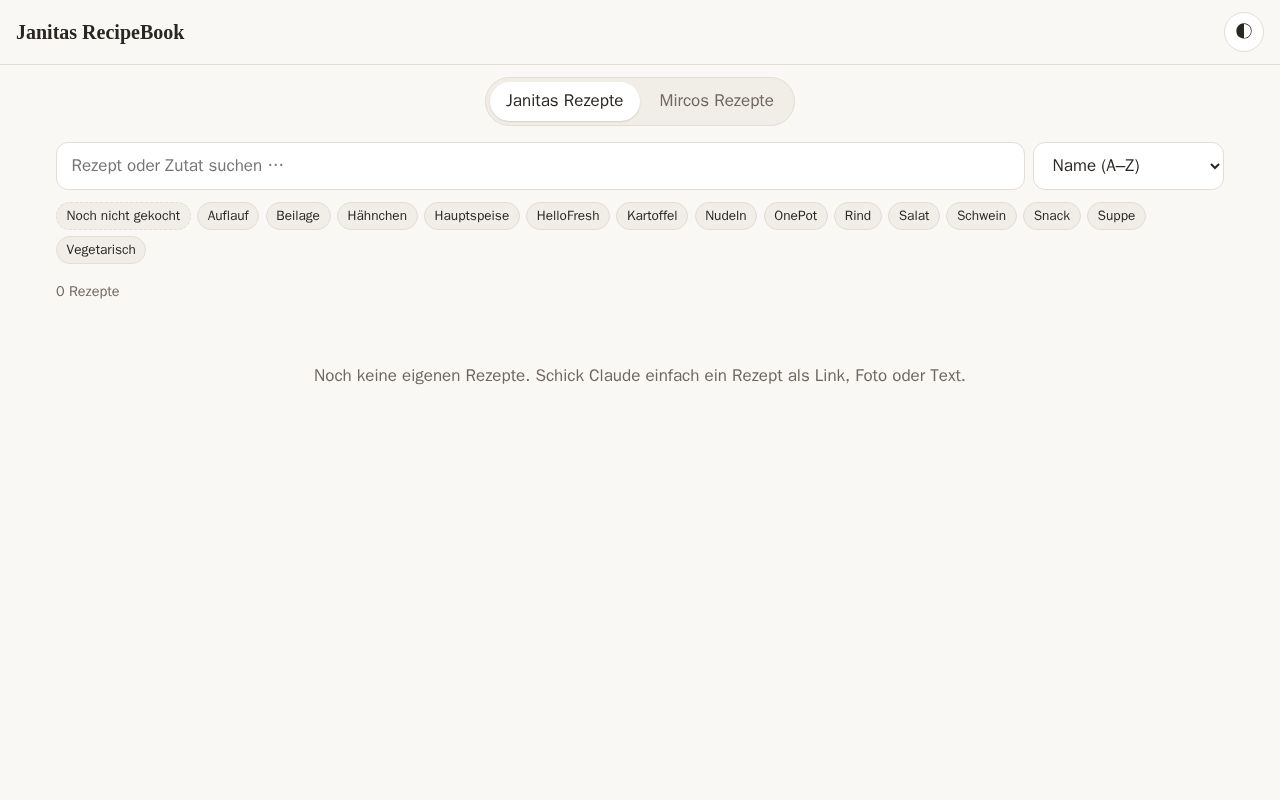Switch to Mircos Rezepte tab
The height and width of the screenshot is (800, 1280).
click(716, 101)
